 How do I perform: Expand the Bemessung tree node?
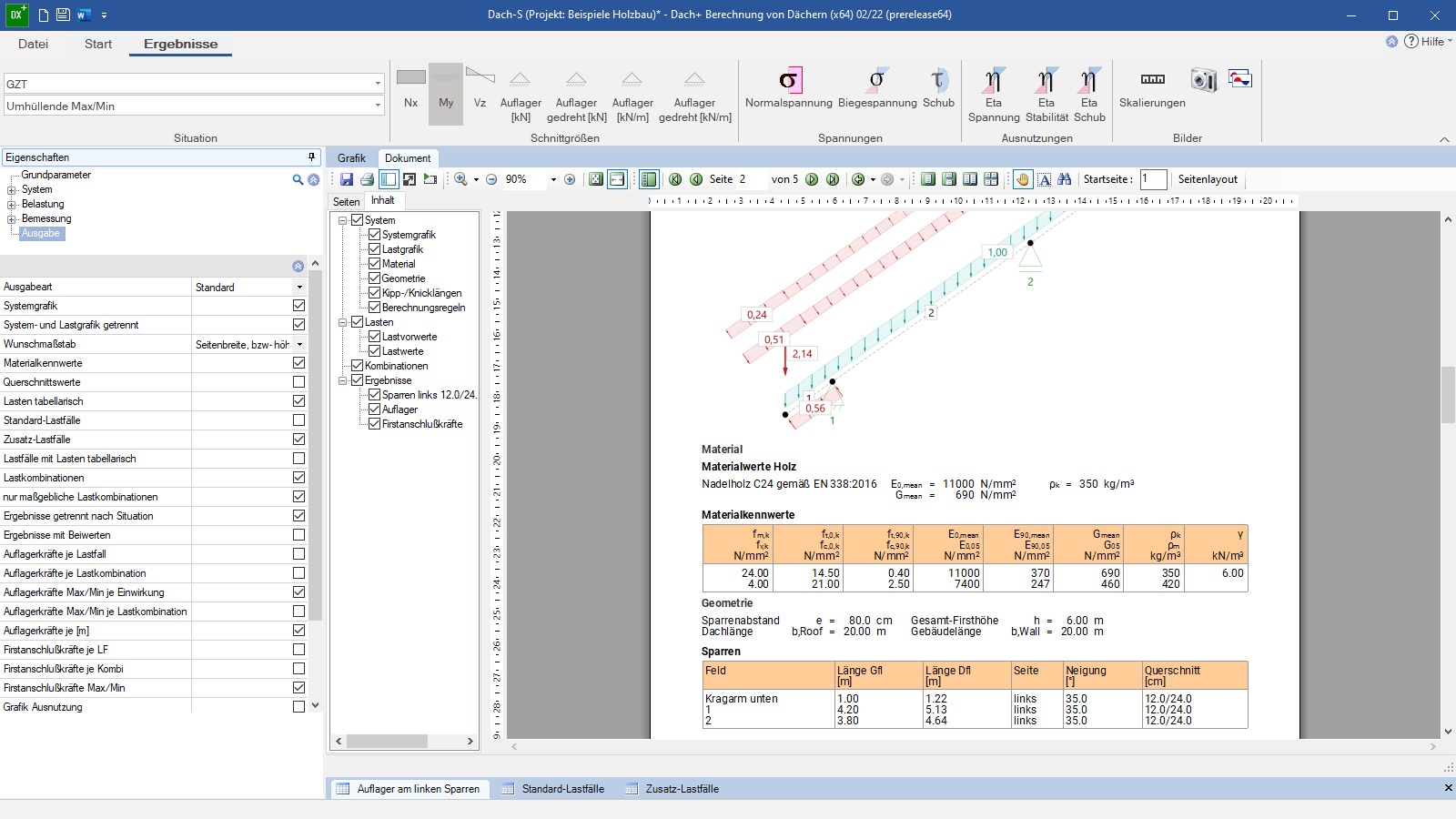pos(12,219)
